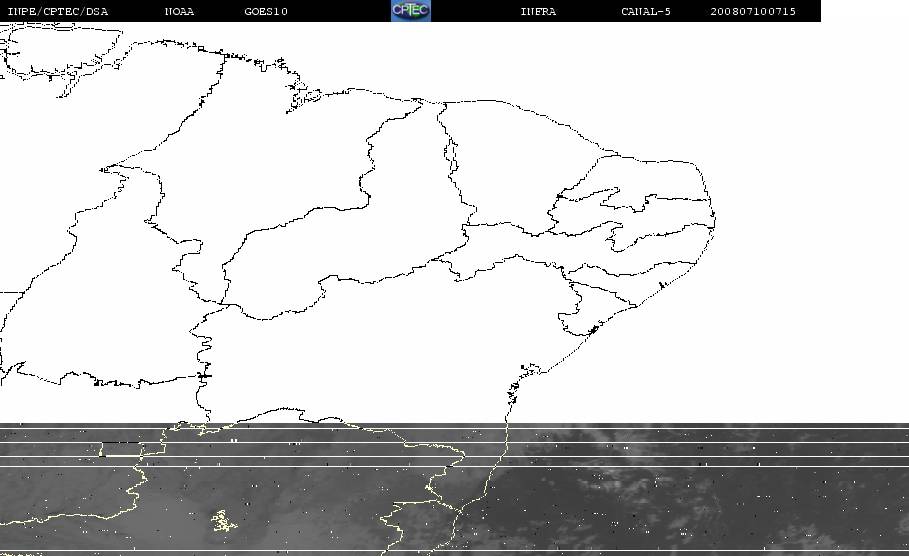Click the CANAL-5 channel label
The height and width of the screenshot is (556, 909).
click(x=646, y=11)
